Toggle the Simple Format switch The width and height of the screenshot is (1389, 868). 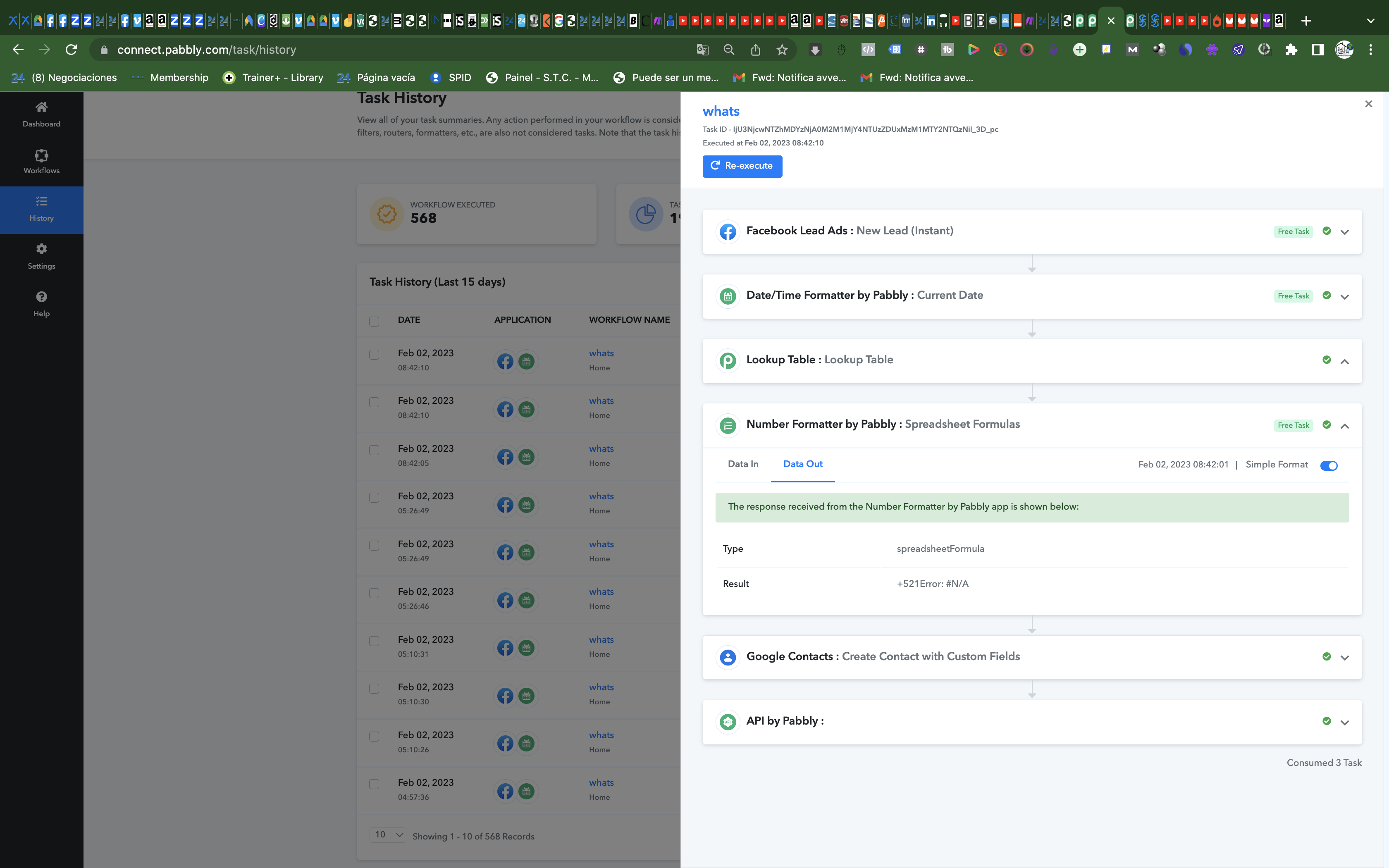tap(1329, 465)
